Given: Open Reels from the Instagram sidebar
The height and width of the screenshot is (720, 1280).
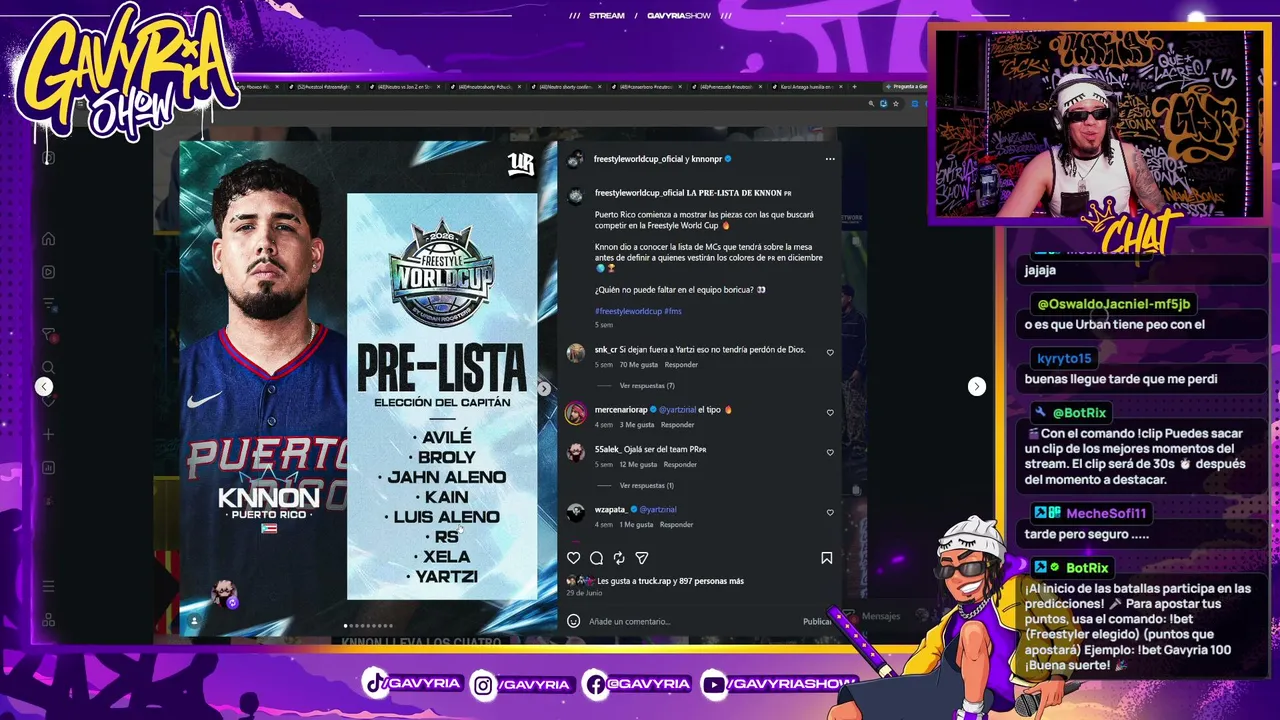Looking at the screenshot, I should click(x=48, y=271).
